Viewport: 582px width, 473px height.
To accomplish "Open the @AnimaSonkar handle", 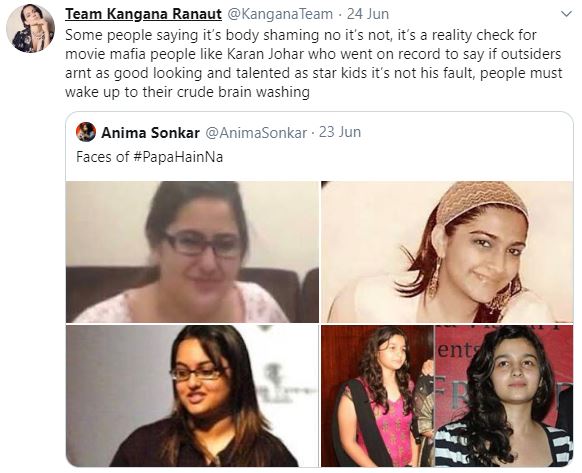I will click(256, 133).
